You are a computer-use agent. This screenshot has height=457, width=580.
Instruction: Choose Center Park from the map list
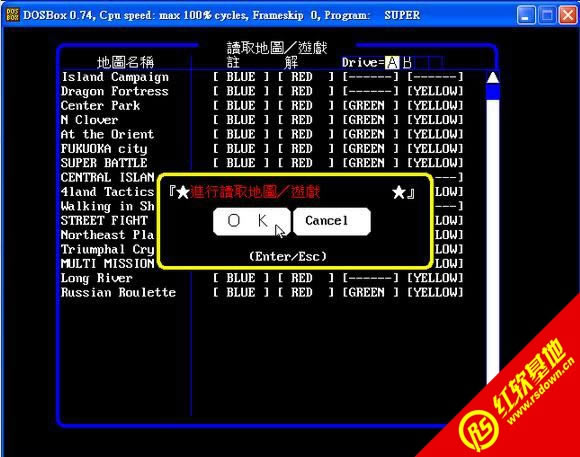point(100,105)
